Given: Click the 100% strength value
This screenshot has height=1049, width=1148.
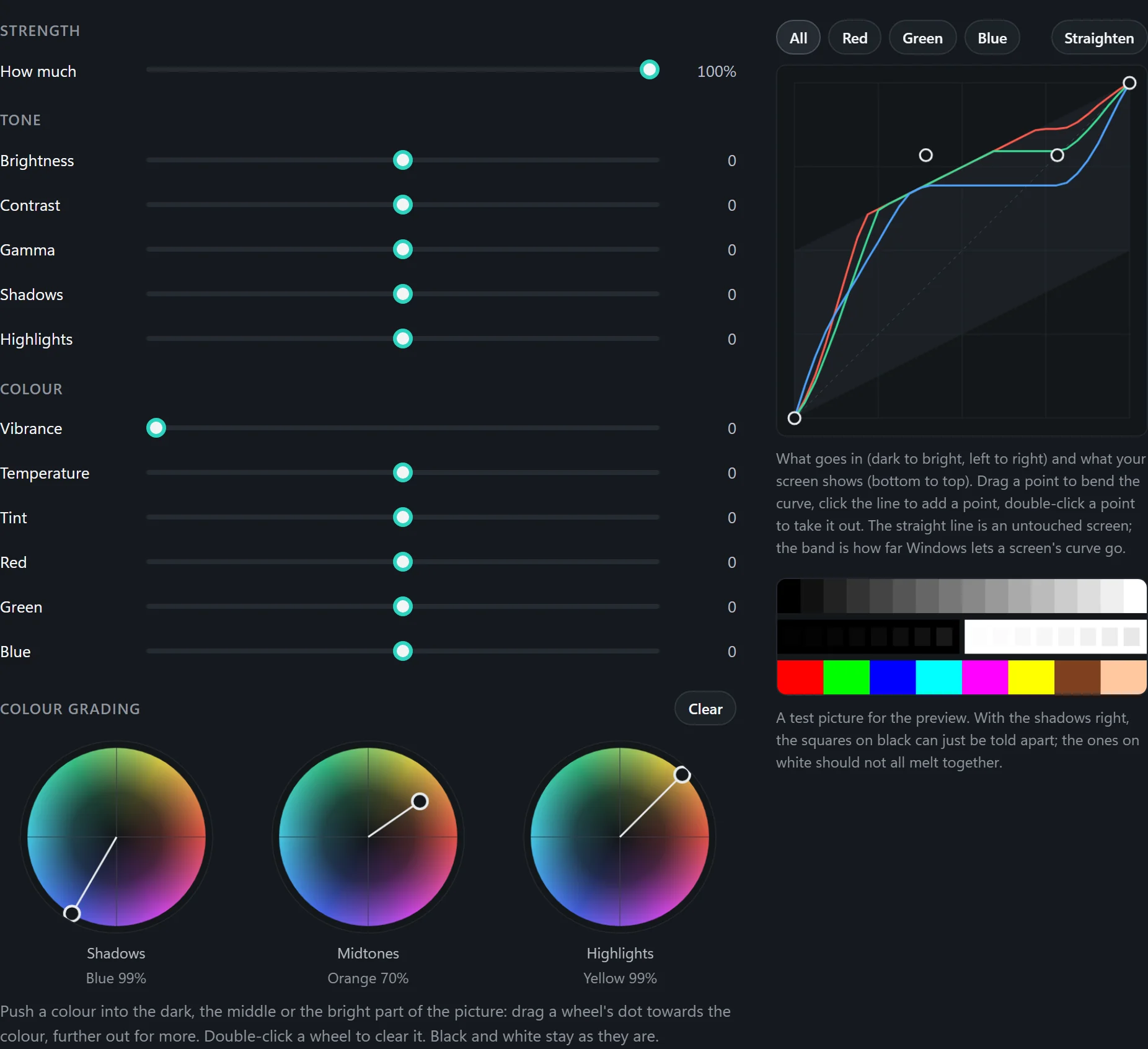Looking at the screenshot, I should (717, 71).
